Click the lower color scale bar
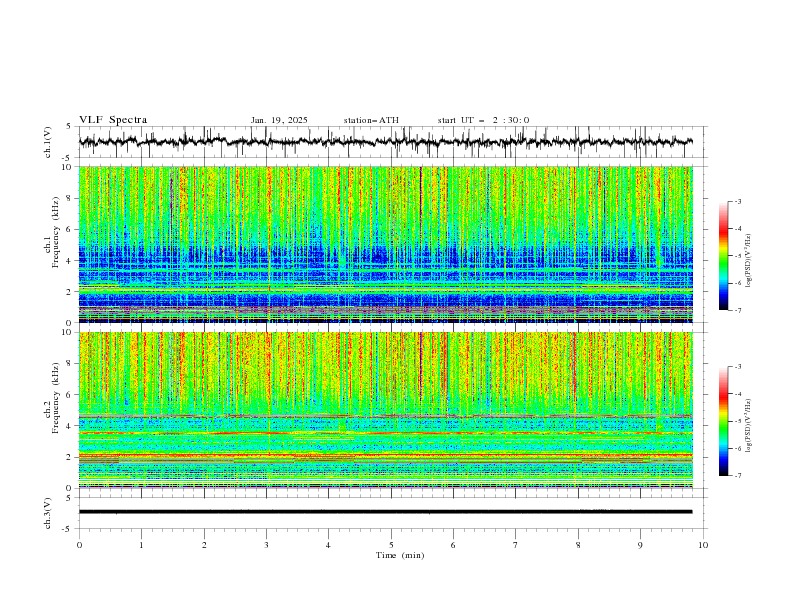The width and height of the screenshot is (792, 612). click(723, 421)
